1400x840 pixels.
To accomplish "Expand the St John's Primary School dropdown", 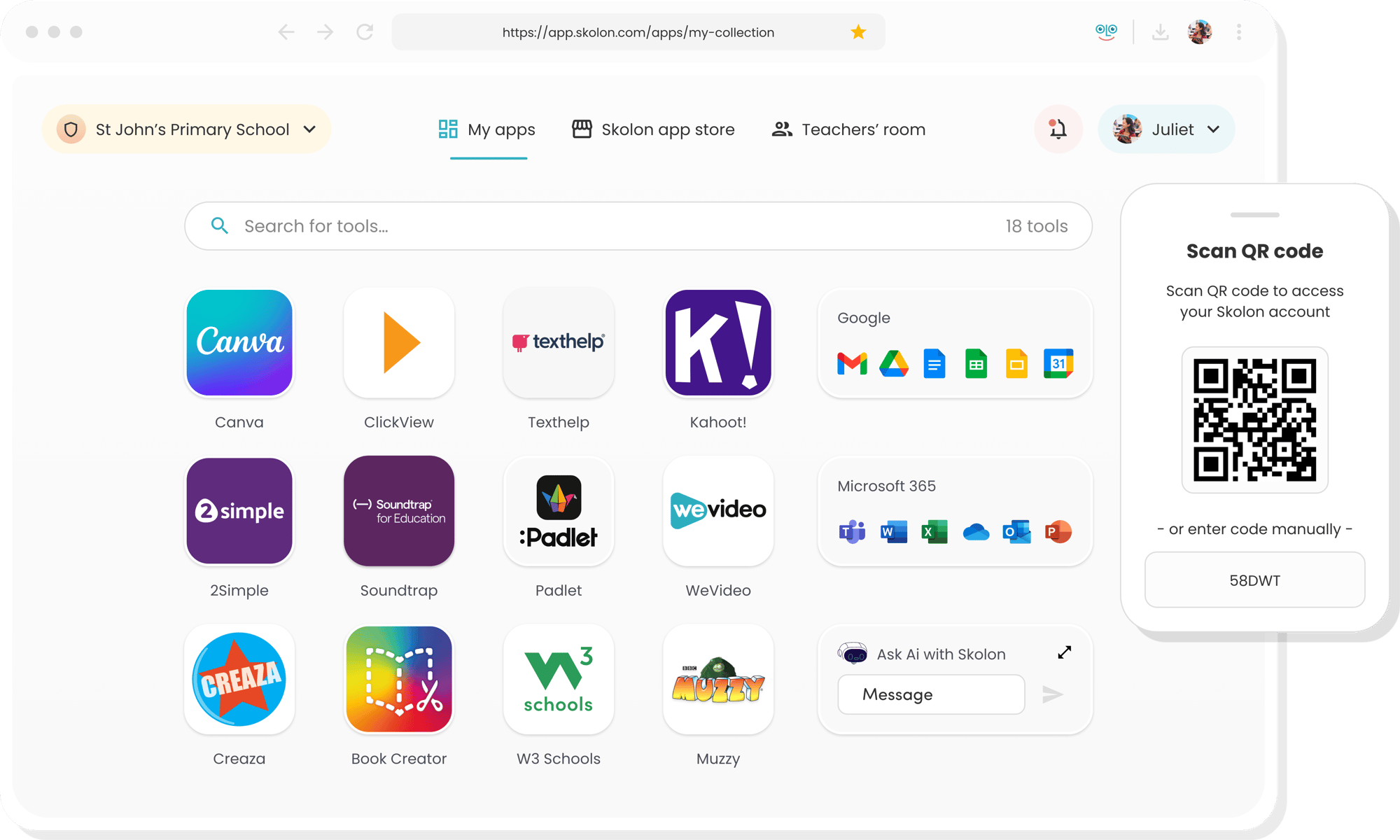I will pyautogui.click(x=186, y=129).
